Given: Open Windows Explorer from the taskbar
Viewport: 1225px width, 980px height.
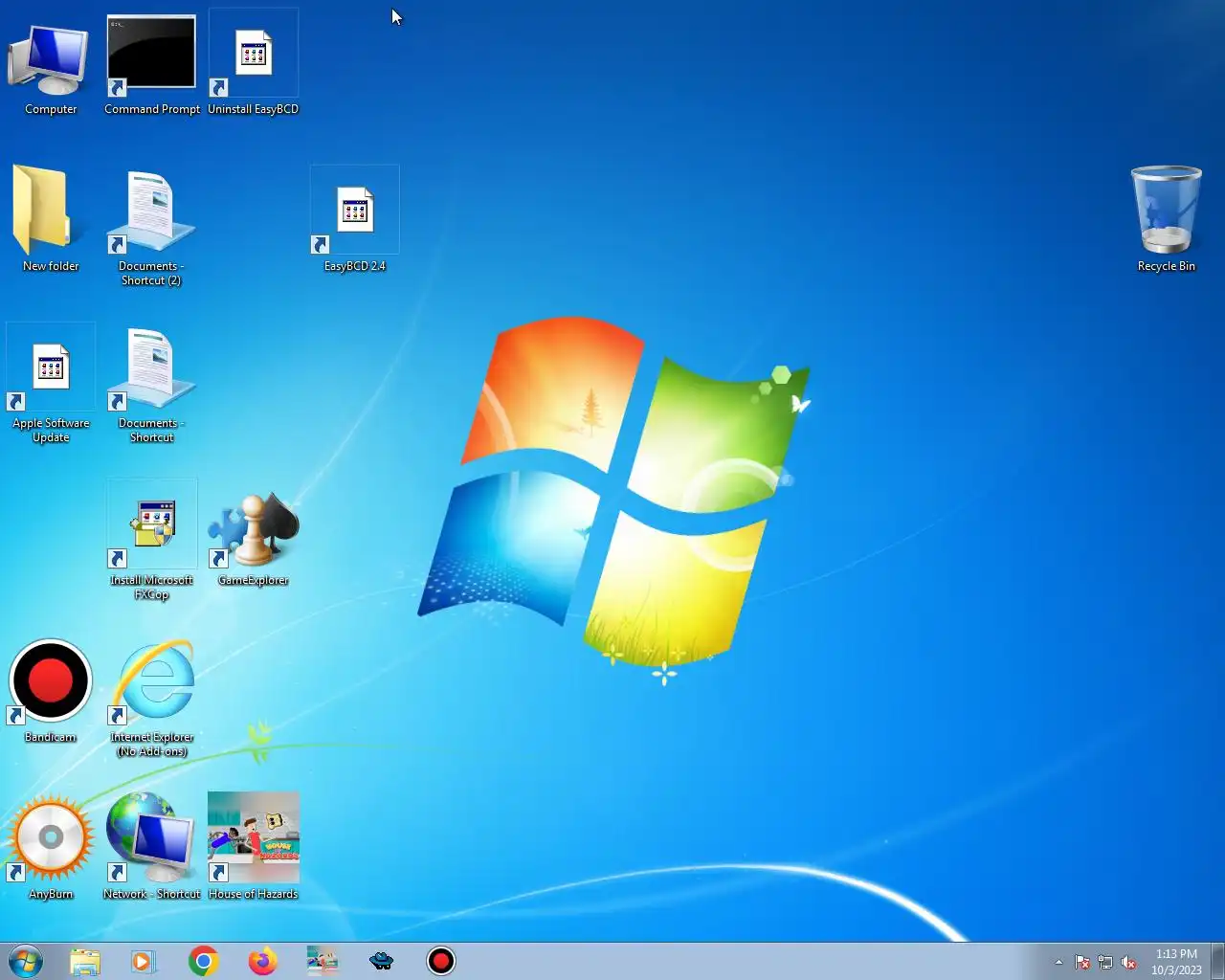Looking at the screenshot, I should 85,961.
